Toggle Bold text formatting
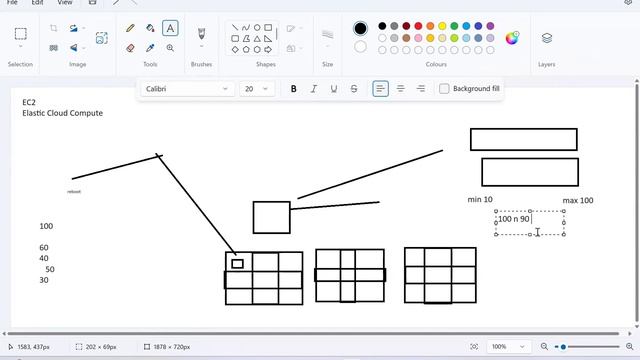Viewport: 640px width, 360px height. point(293,89)
